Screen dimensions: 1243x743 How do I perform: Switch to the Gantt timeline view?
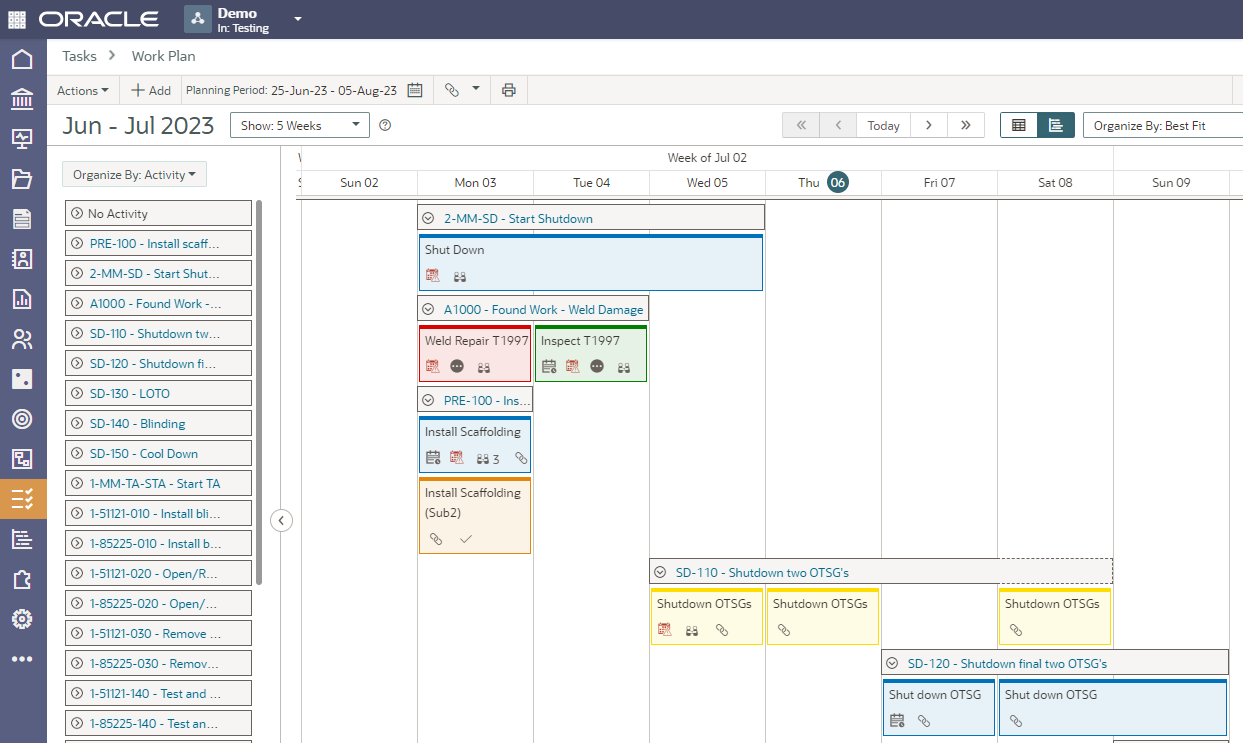(x=1055, y=125)
